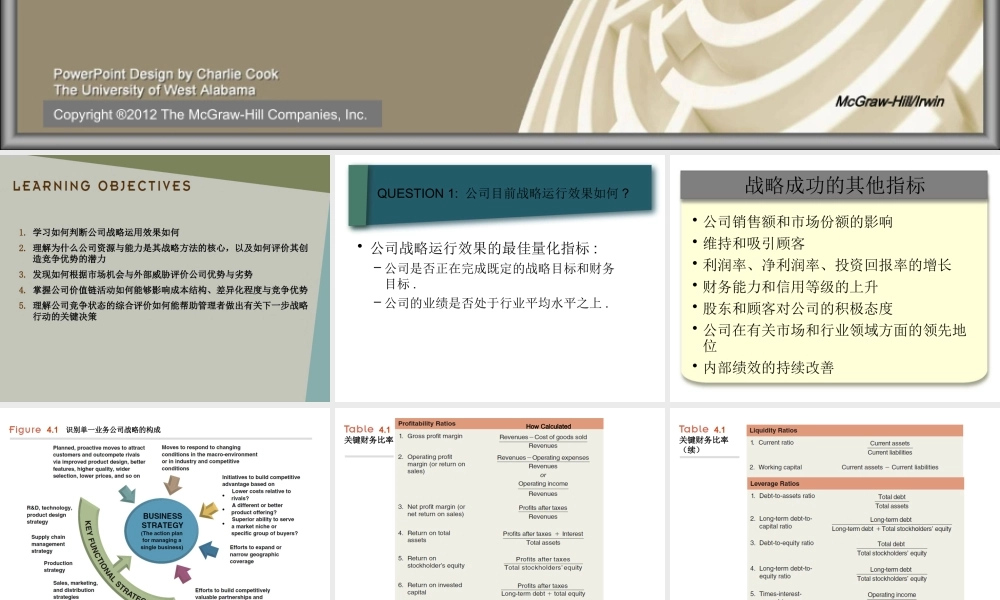Screen dimensions: 1000x600
Task: Click objective 4 starting with "掌握公司价值链活动"
Action: [x=170, y=289]
